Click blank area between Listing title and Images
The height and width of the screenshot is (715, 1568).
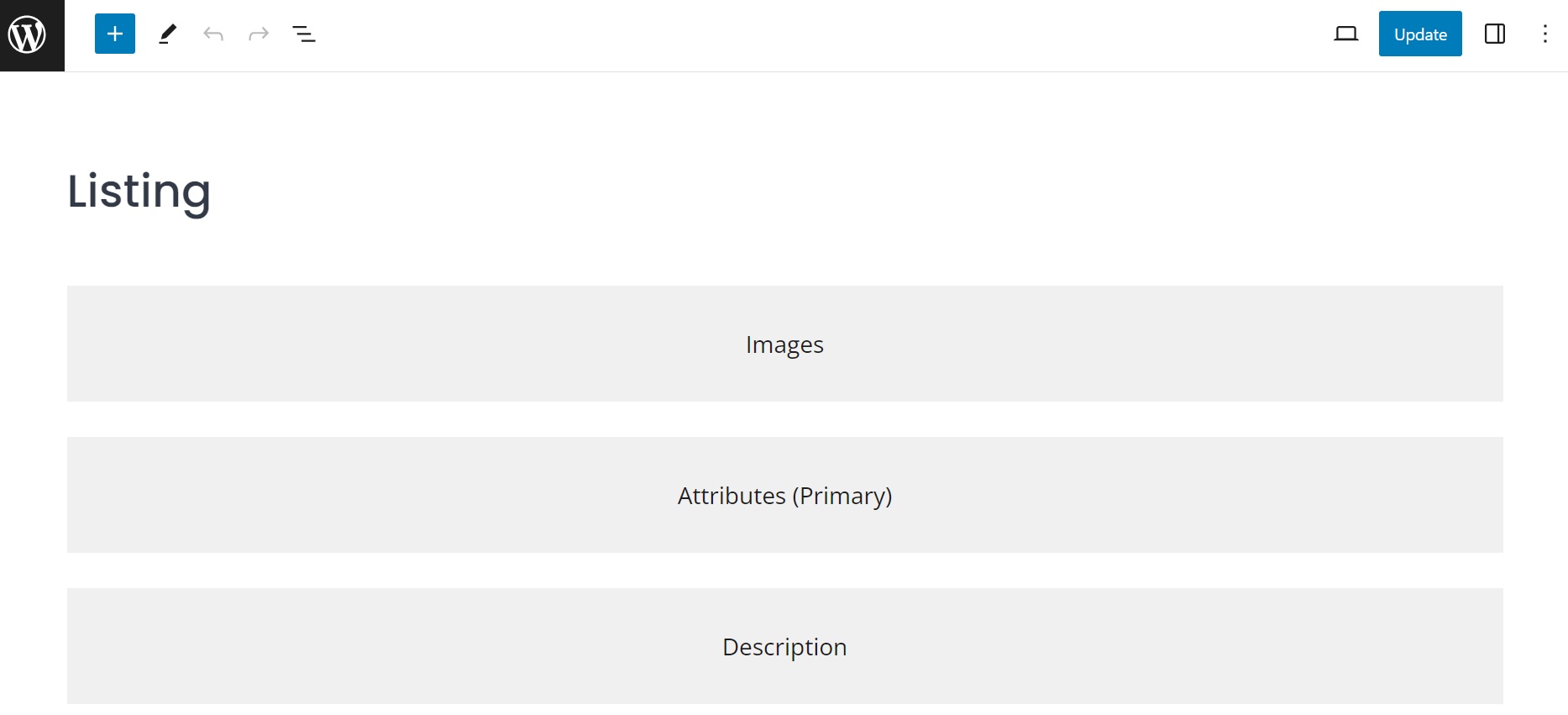tap(785, 254)
